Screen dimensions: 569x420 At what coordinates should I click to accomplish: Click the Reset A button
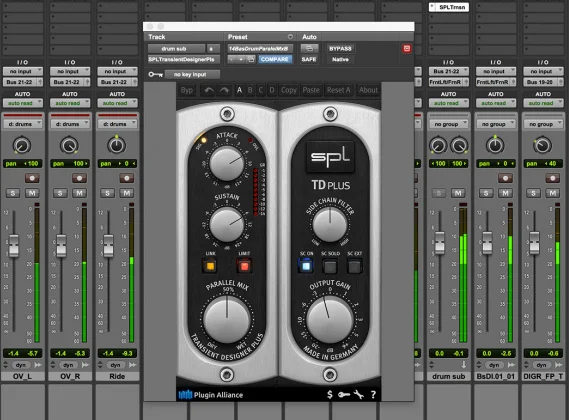point(338,90)
